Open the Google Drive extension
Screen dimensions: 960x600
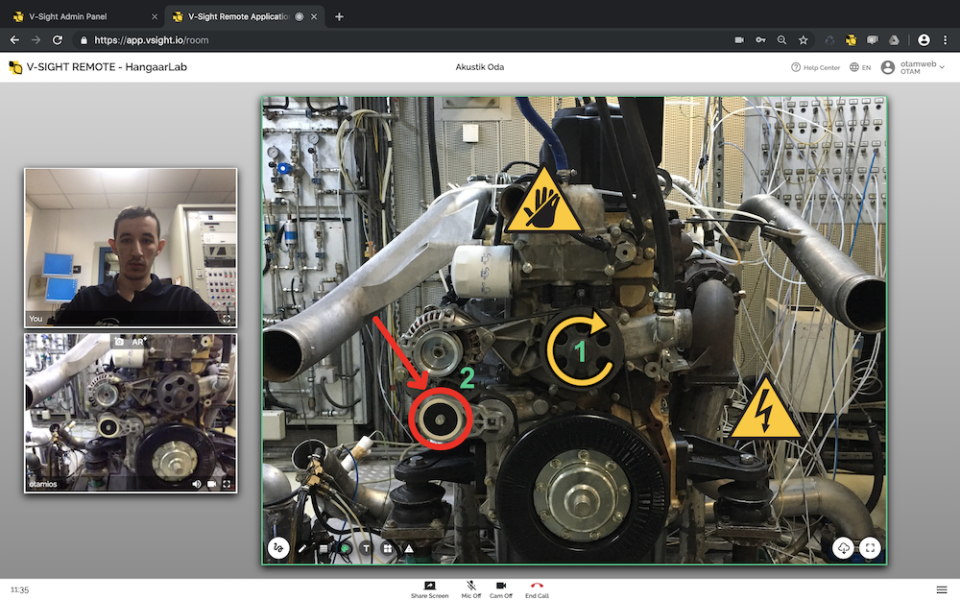coord(894,40)
